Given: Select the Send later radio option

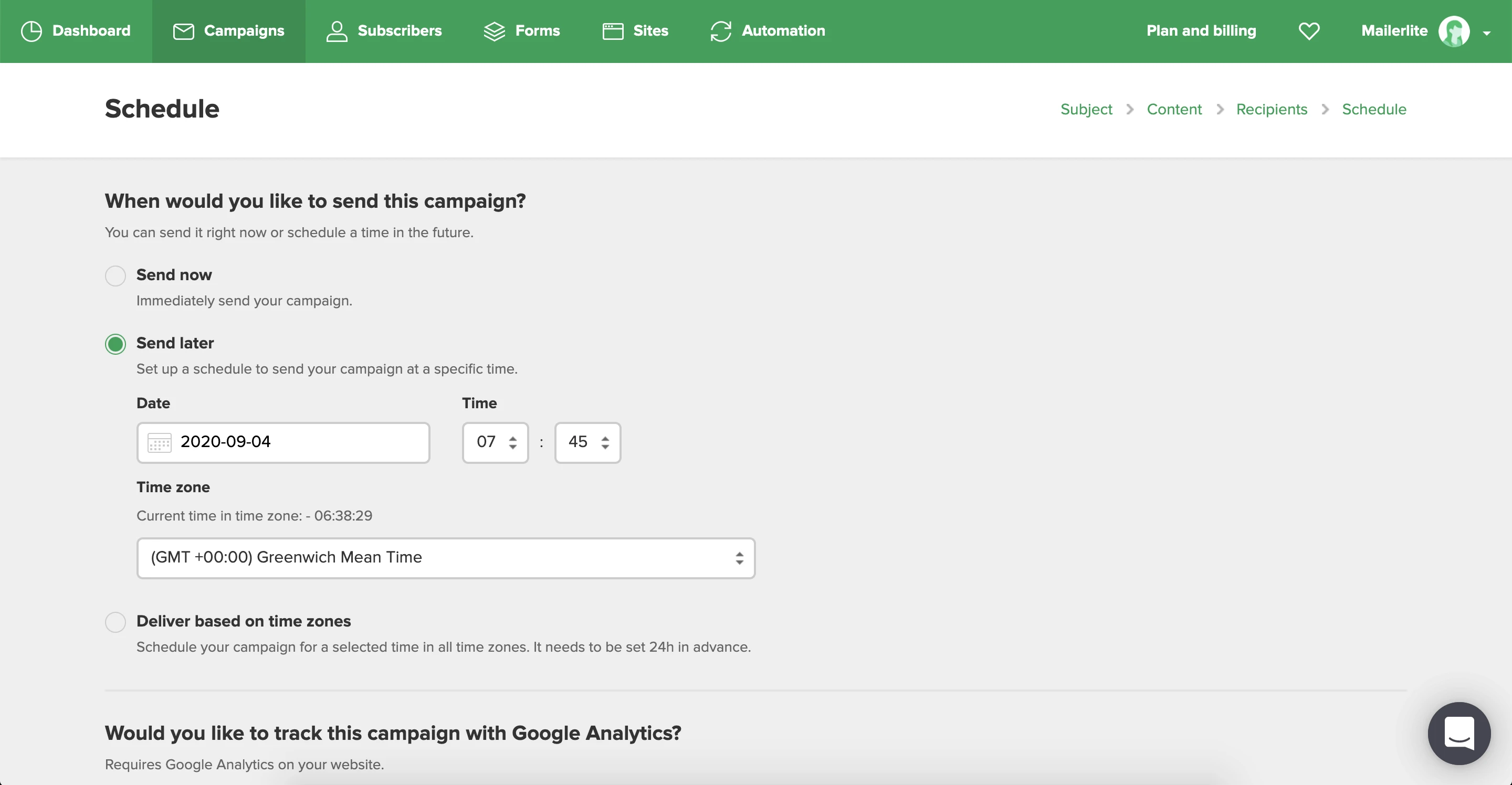Looking at the screenshot, I should [115, 344].
